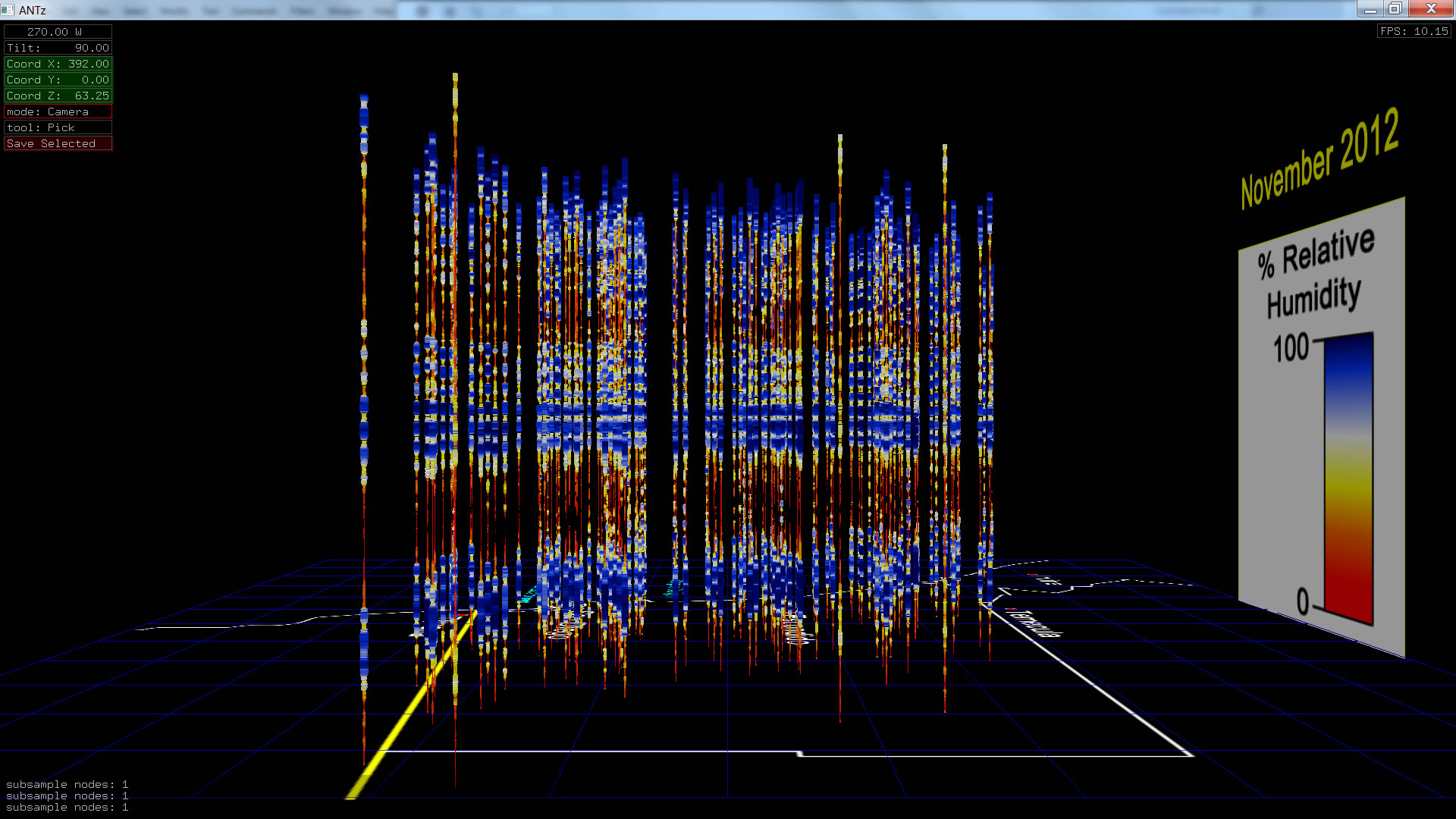1456x819 pixels.
Task: Select the 270.00 W heading readout
Action: (x=58, y=32)
